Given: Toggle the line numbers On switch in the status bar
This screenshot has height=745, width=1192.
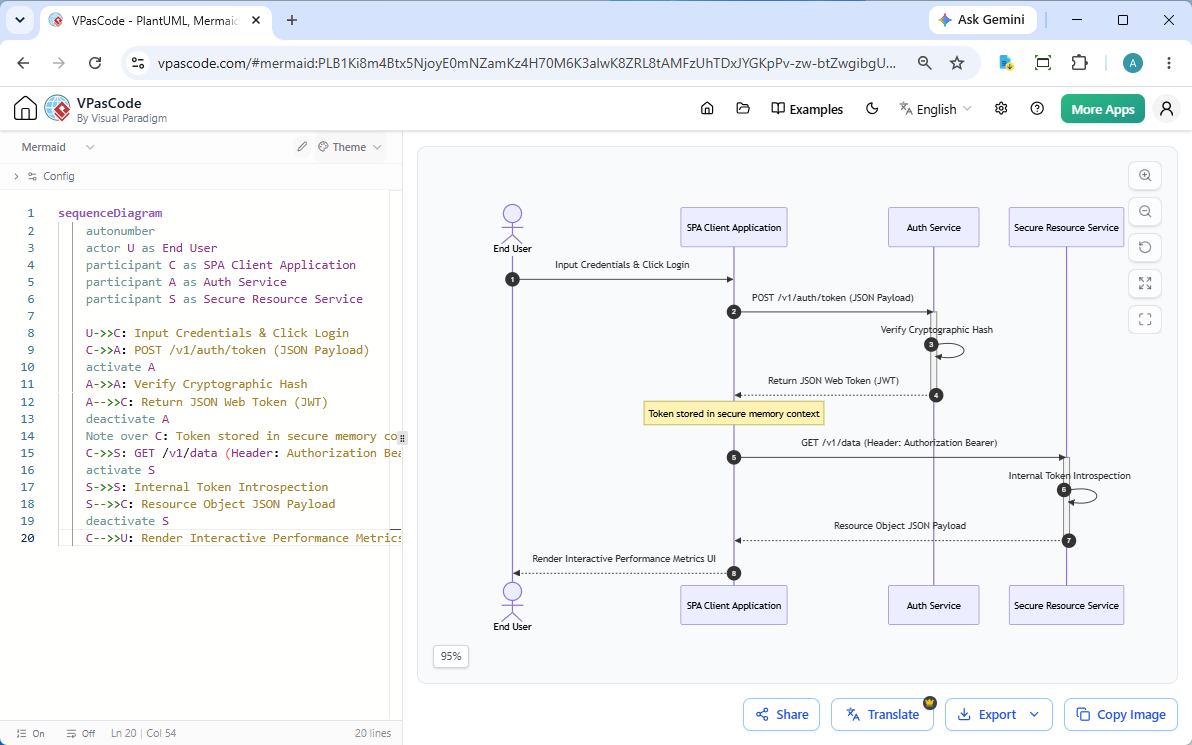Looking at the screenshot, I should 30,734.
